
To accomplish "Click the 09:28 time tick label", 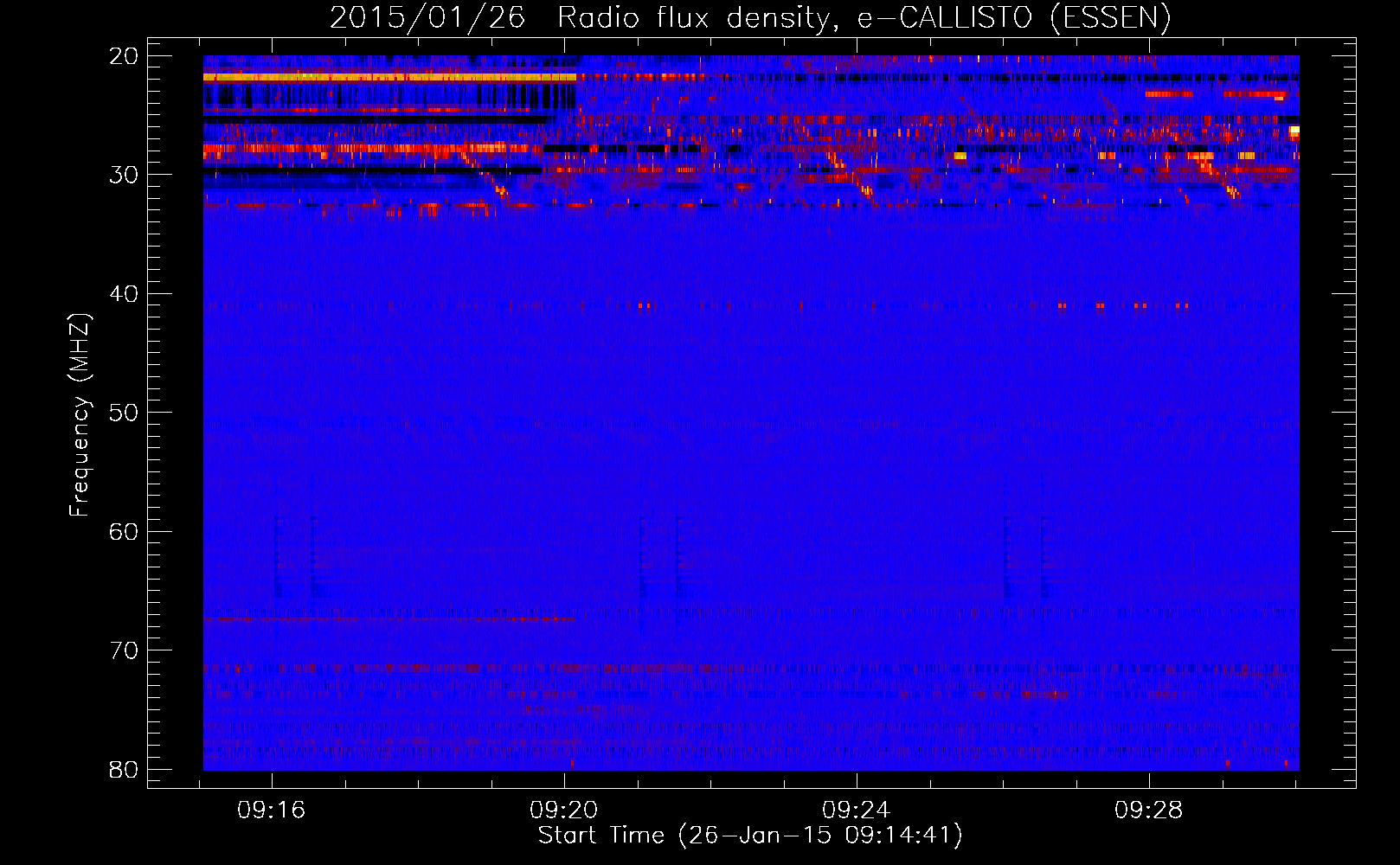I will click(x=1149, y=810).
